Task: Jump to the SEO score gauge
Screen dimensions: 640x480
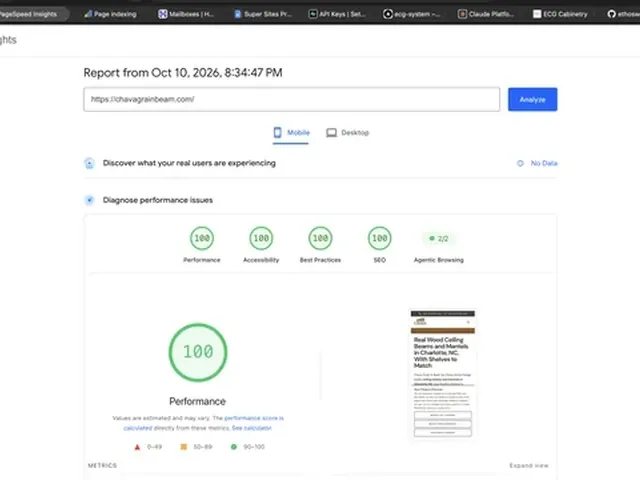Action: [380, 238]
